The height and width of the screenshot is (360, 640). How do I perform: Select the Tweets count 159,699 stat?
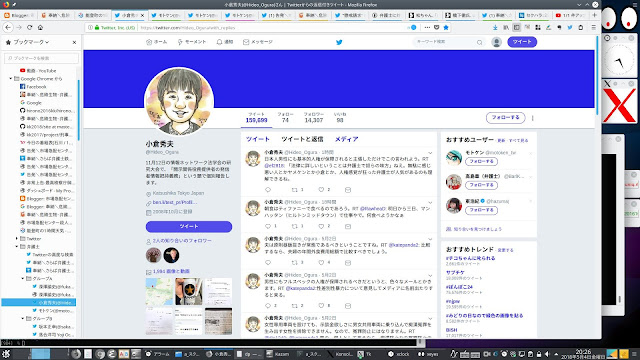pos(256,118)
